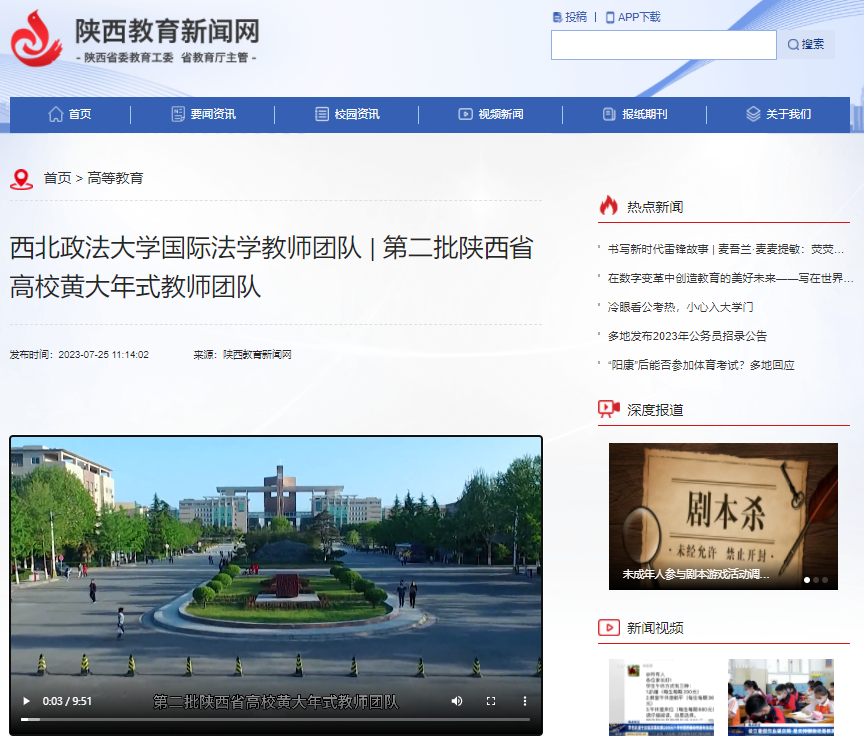Image resolution: width=864 pixels, height=737 pixels.
Task: Click the 高等教育 breadcrumb link
Action: coord(115,178)
